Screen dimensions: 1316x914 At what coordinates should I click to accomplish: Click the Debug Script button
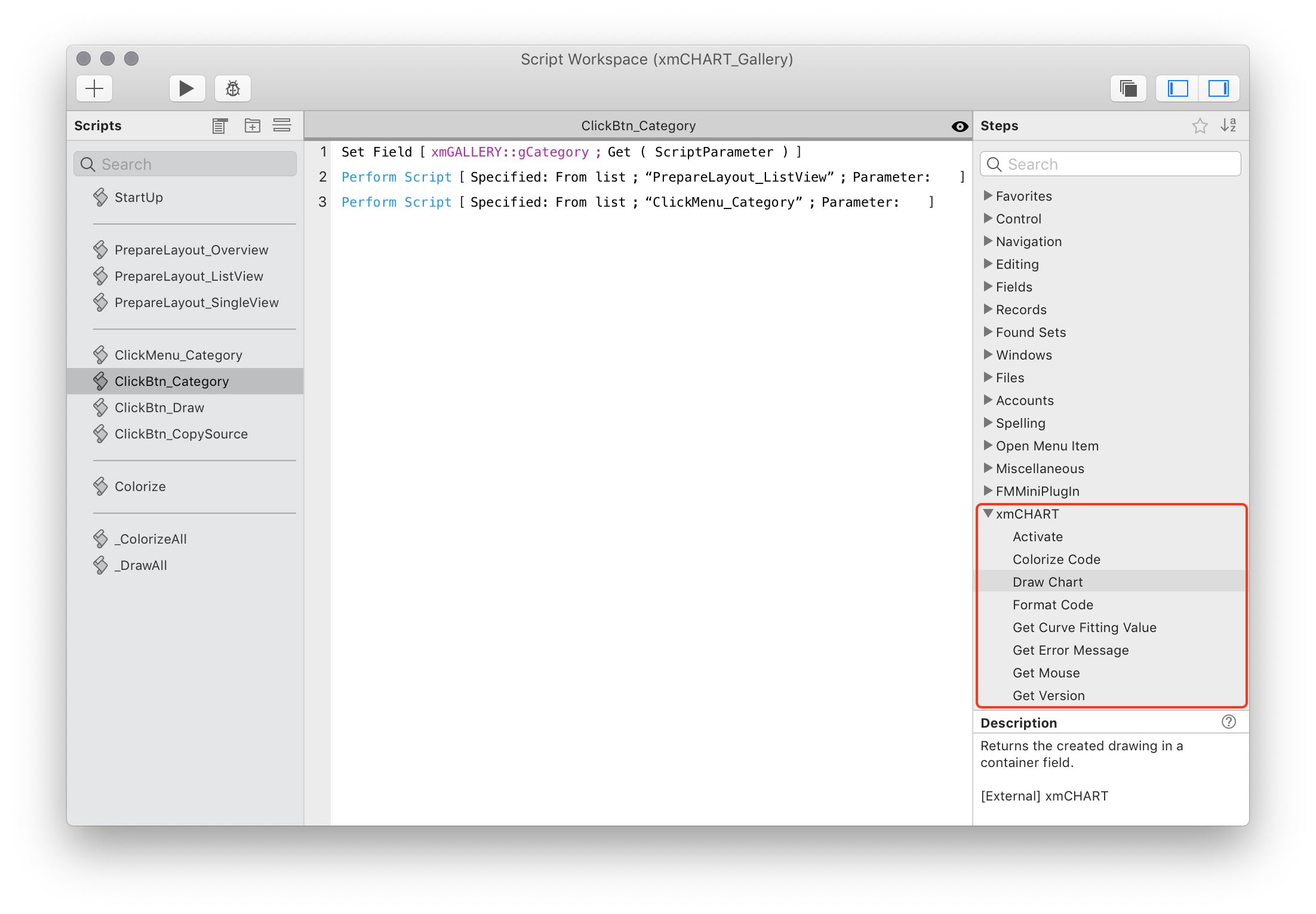233,89
